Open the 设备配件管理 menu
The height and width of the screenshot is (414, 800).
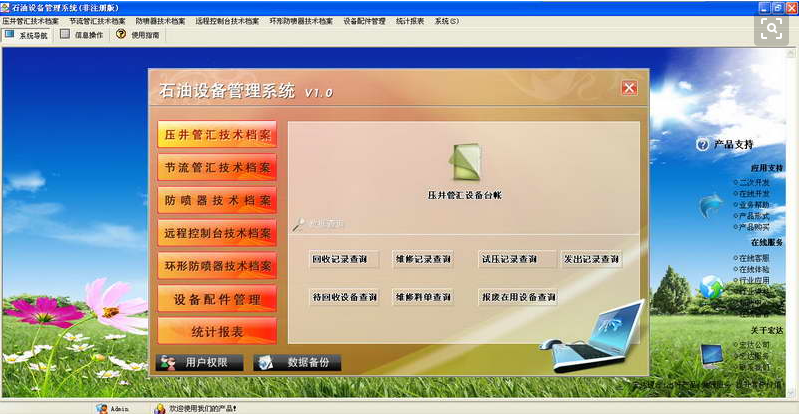(x=364, y=21)
